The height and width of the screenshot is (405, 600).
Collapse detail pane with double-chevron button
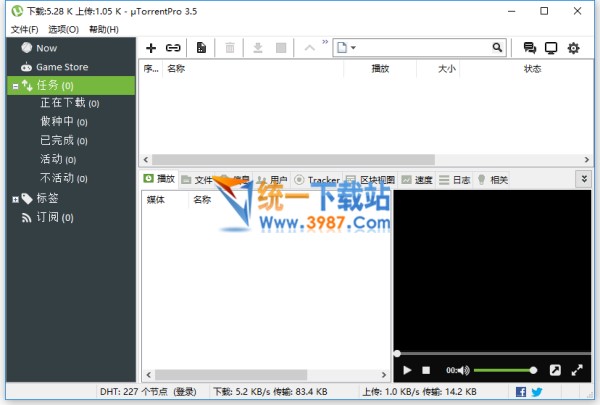tap(584, 179)
